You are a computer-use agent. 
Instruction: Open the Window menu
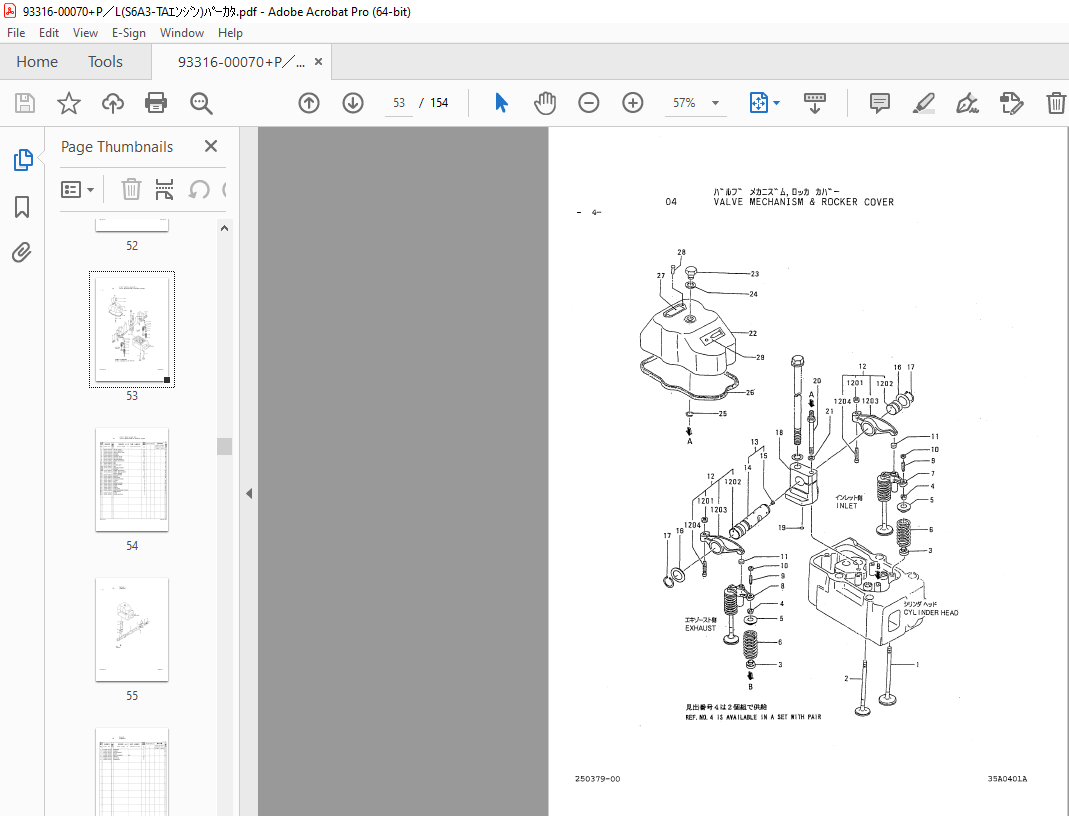point(181,33)
